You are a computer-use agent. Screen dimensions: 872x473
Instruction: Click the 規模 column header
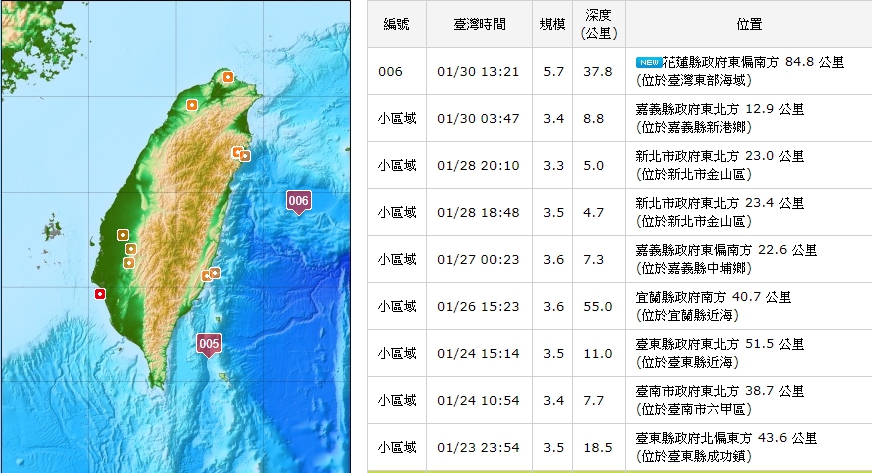[552, 24]
